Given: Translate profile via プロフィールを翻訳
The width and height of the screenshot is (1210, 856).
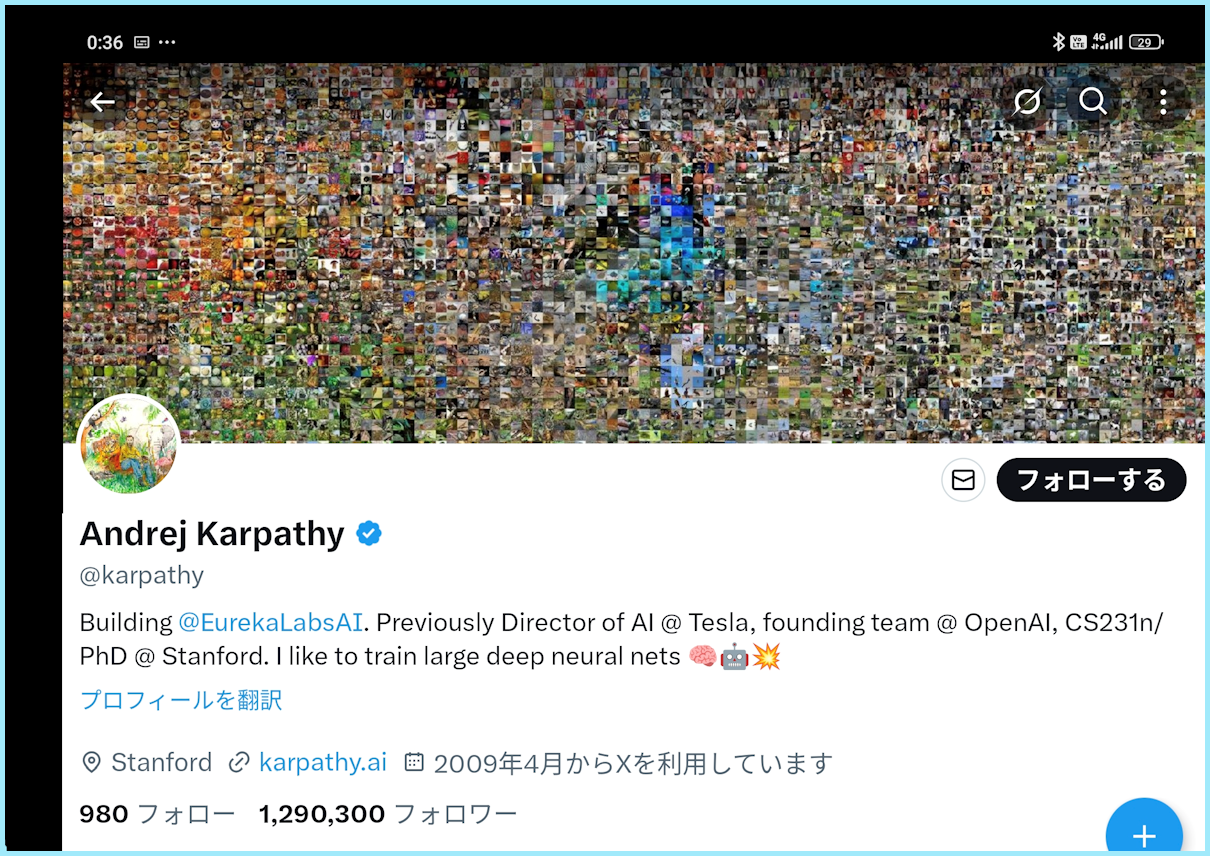Looking at the screenshot, I should pyautogui.click(x=181, y=700).
